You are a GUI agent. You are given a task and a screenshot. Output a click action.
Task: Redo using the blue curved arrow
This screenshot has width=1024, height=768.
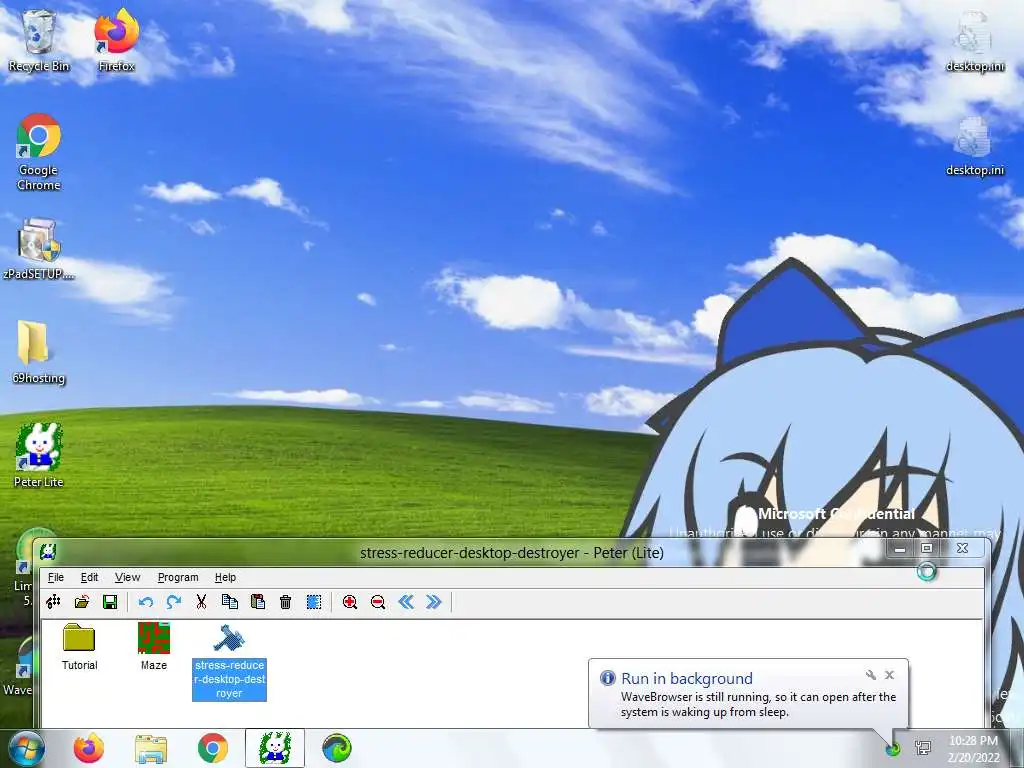(x=174, y=602)
